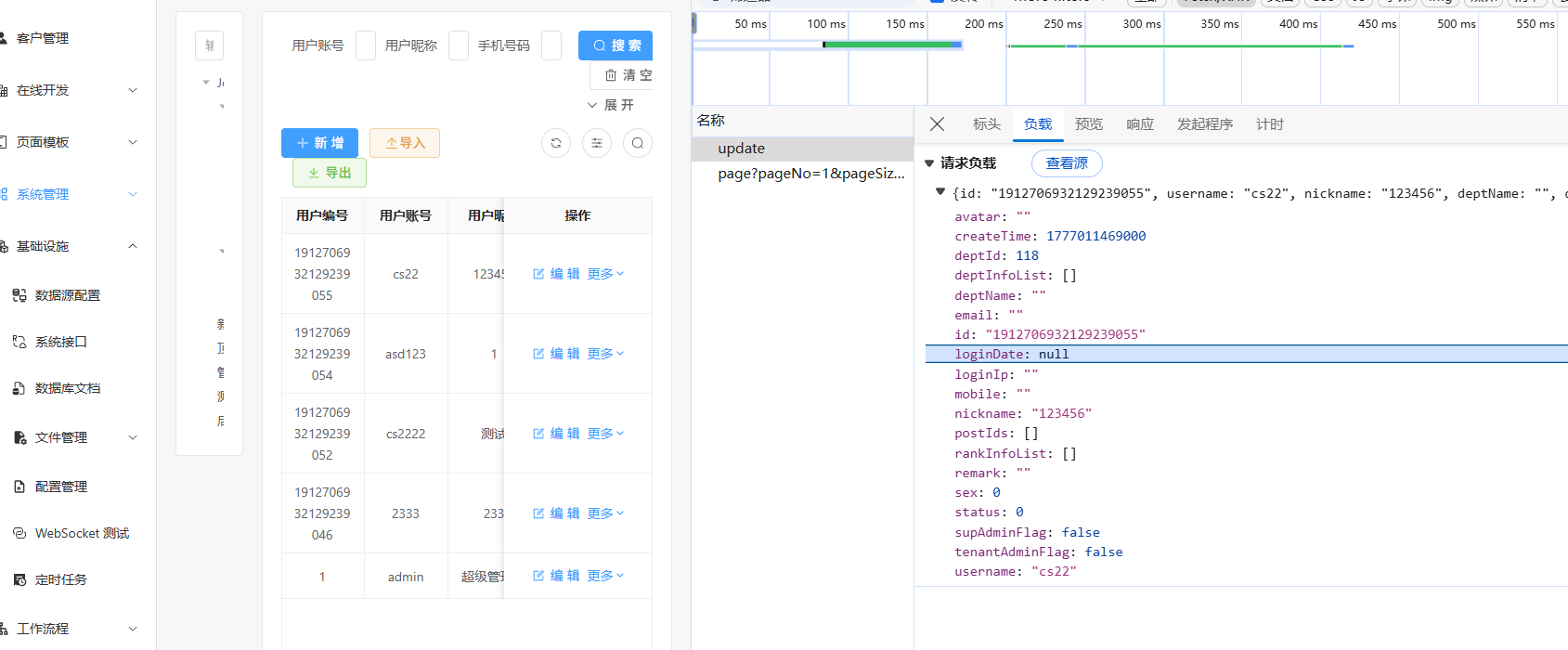
Task: Click the 新增 button
Action: pos(319,143)
